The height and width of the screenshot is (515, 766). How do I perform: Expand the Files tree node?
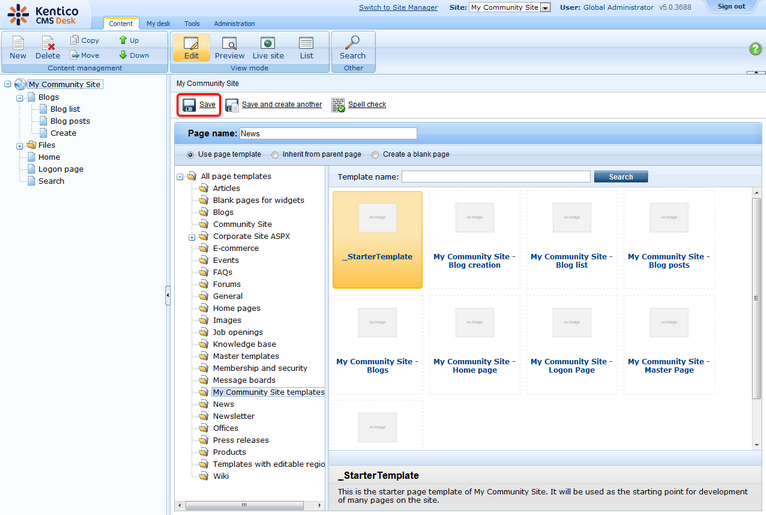[x=20, y=146]
